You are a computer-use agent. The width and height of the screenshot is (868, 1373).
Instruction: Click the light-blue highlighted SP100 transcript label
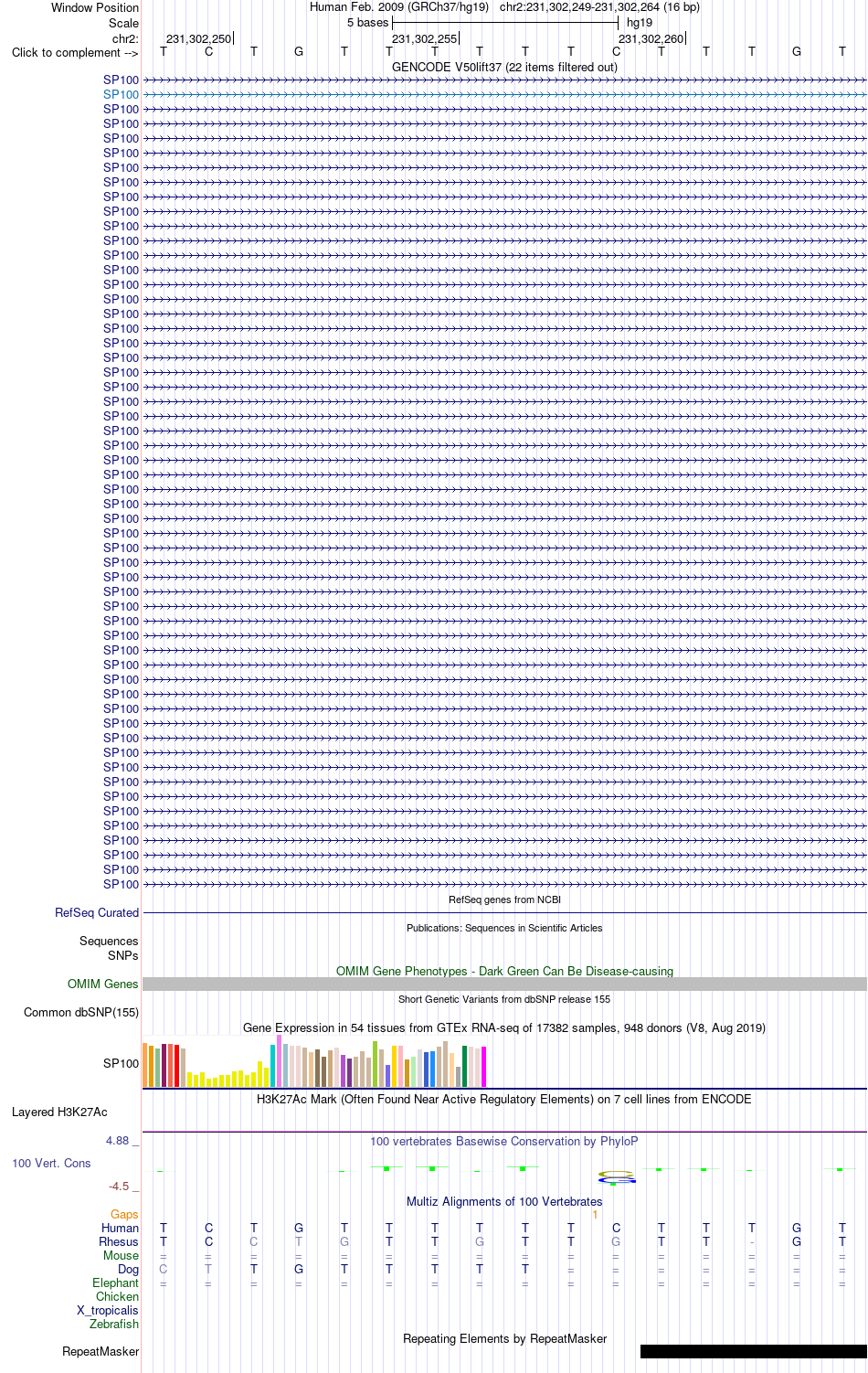pyautogui.click(x=121, y=94)
